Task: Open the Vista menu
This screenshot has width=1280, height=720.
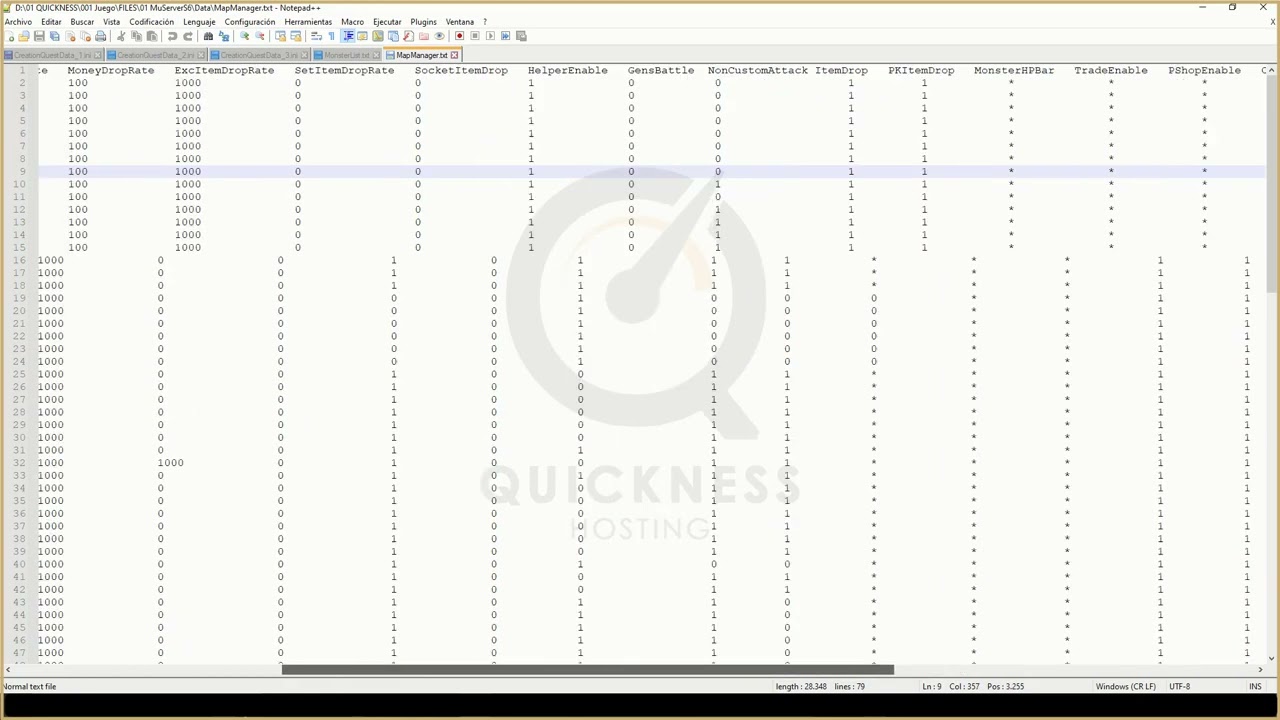Action: point(111,22)
